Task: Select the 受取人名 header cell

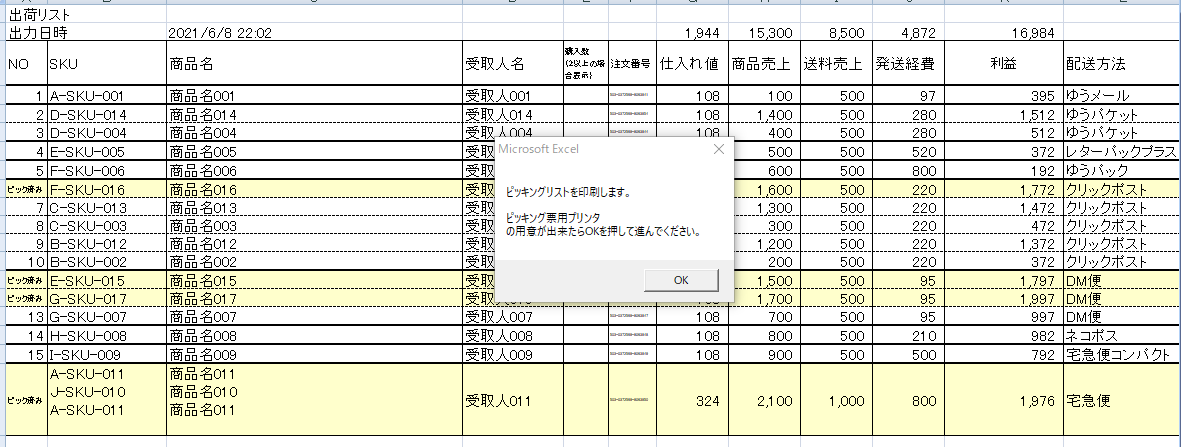Action: [x=512, y=64]
